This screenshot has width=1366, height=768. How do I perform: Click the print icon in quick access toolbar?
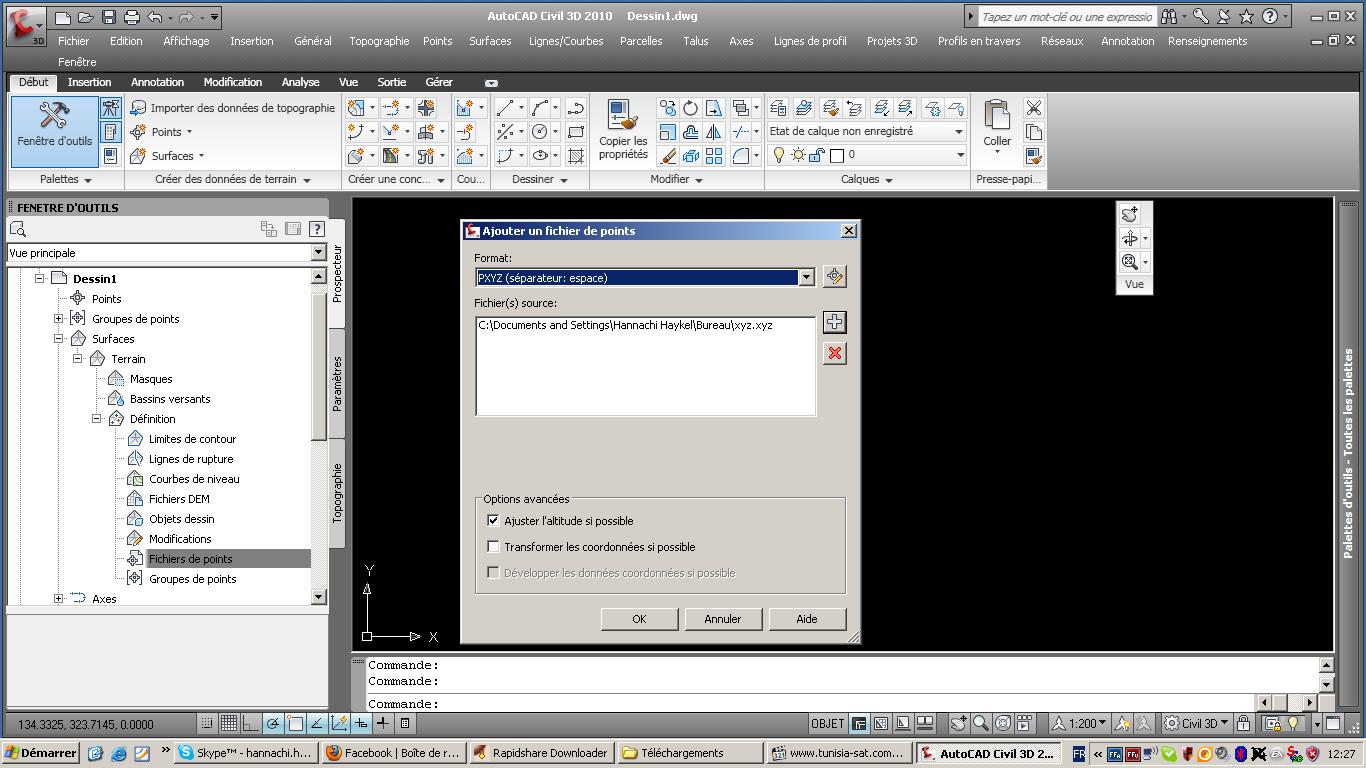coord(131,17)
